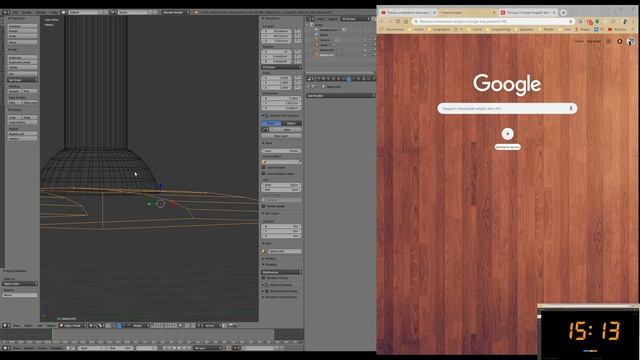
Task: Open the Object menu in 3D header
Action: (x=51, y=325)
